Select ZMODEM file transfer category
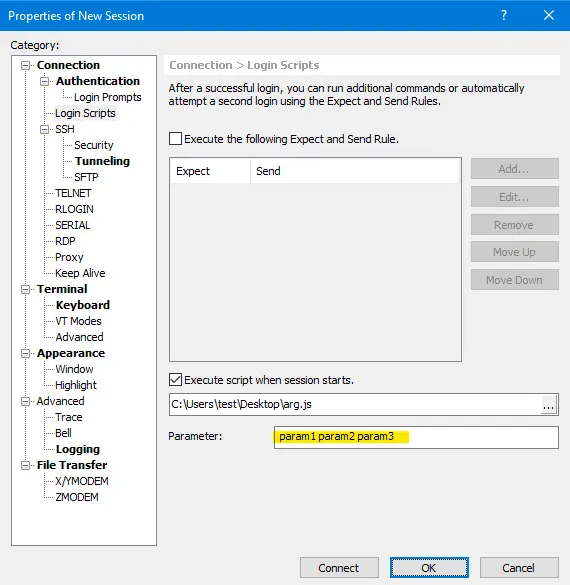The width and height of the screenshot is (570, 585). [x=77, y=497]
